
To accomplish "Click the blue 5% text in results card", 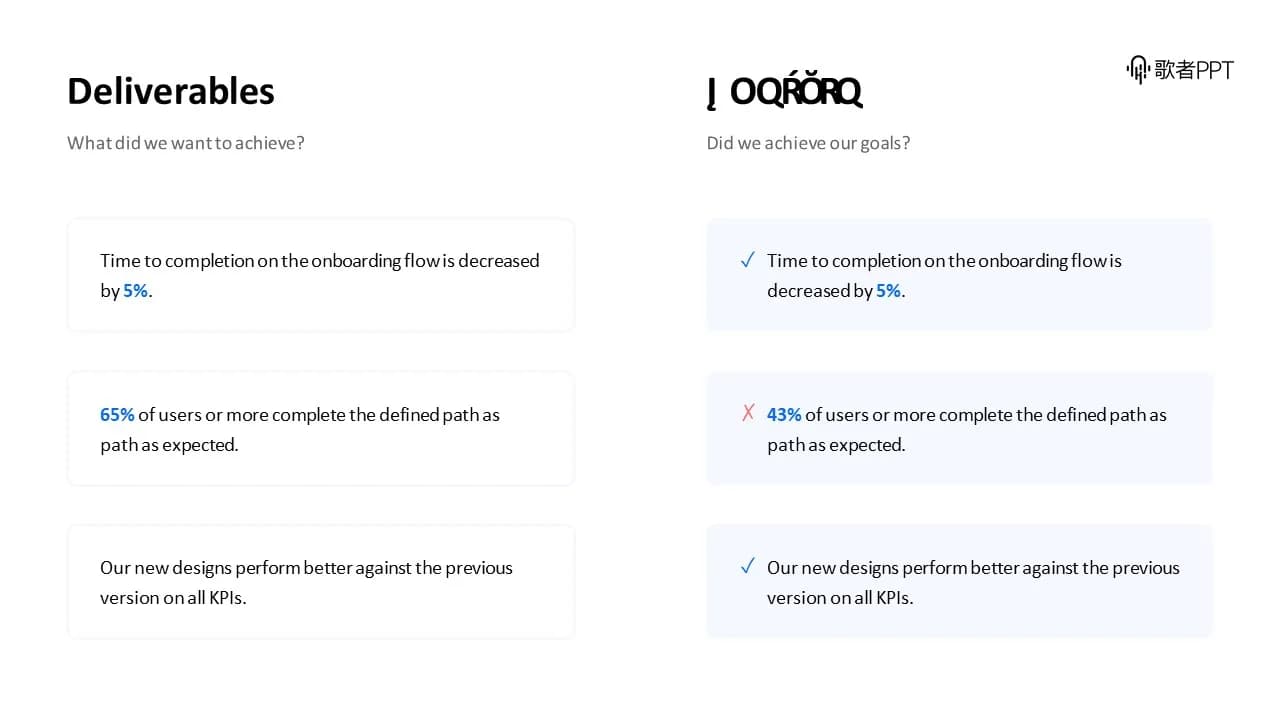I will (x=889, y=291).
